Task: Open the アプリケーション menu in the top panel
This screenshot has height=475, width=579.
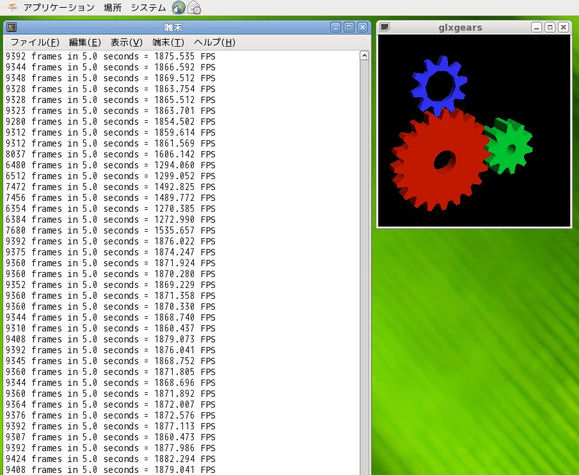Action: (59, 7)
